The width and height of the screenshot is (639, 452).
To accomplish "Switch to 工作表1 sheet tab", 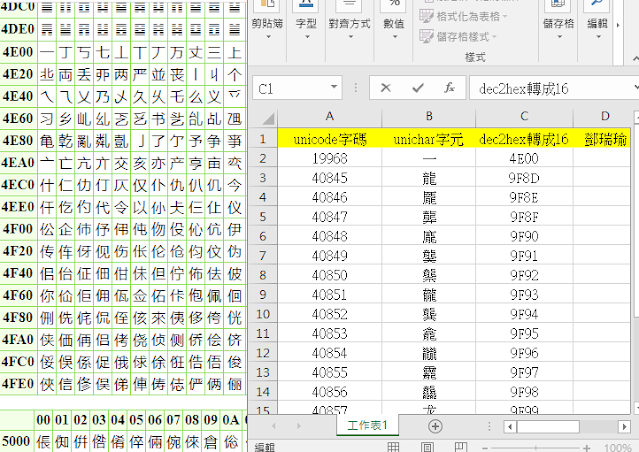I will [367, 426].
